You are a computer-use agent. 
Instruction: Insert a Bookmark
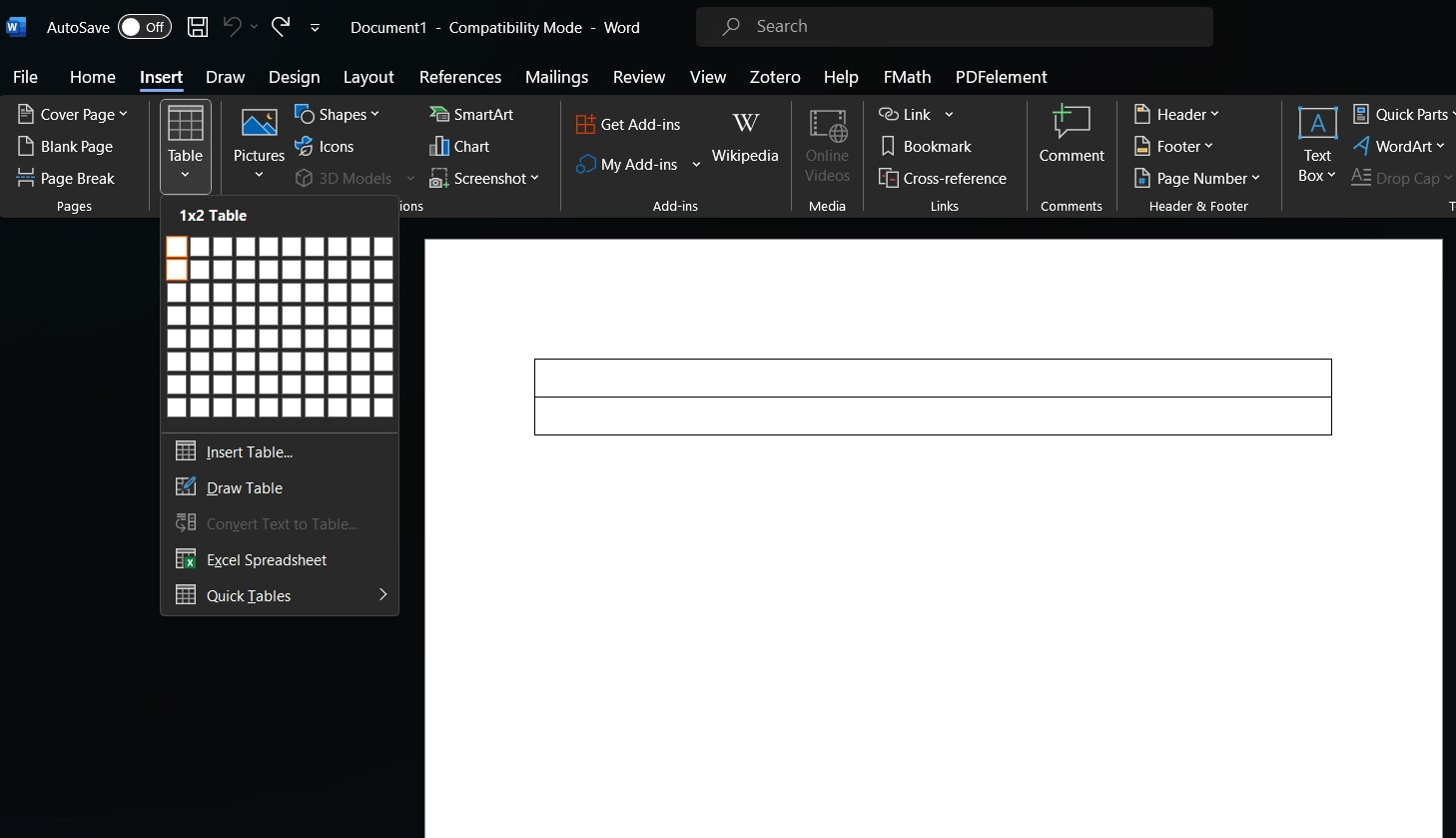(925, 147)
